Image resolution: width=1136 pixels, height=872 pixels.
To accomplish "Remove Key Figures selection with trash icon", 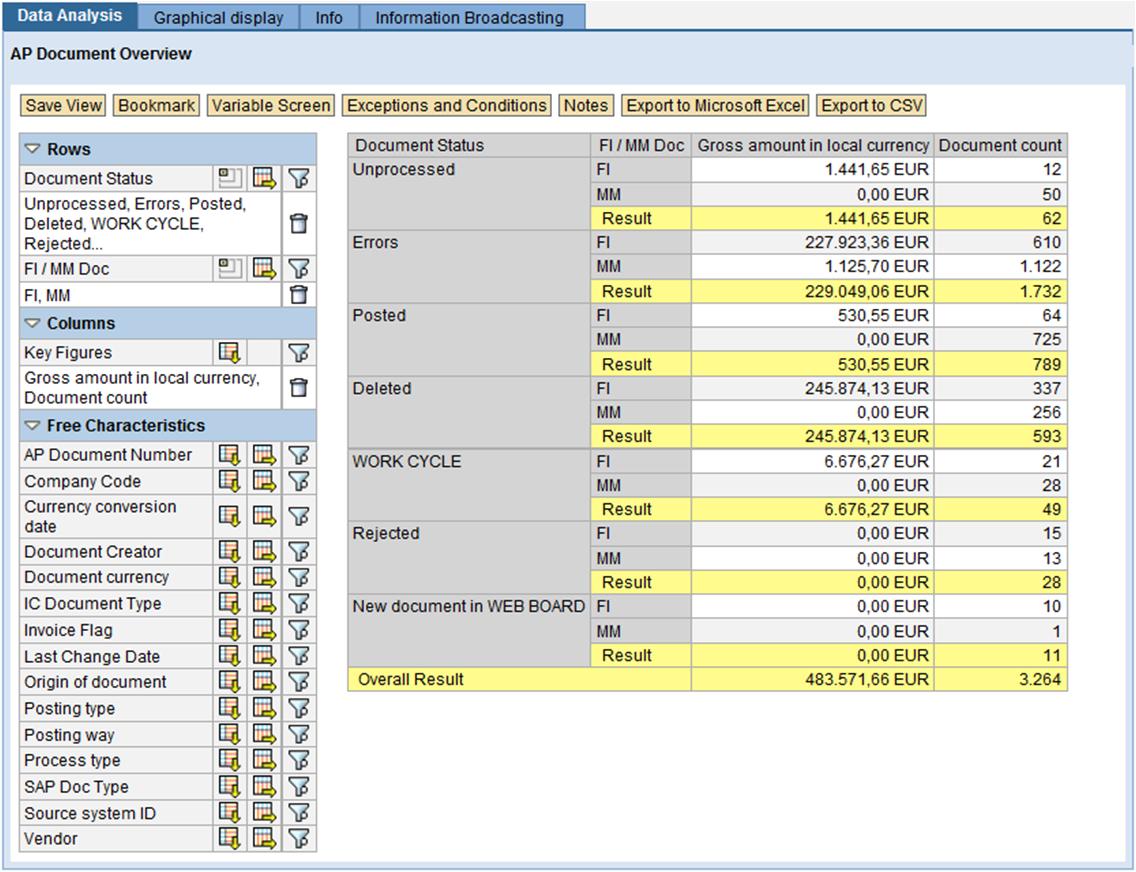I will (298, 388).
